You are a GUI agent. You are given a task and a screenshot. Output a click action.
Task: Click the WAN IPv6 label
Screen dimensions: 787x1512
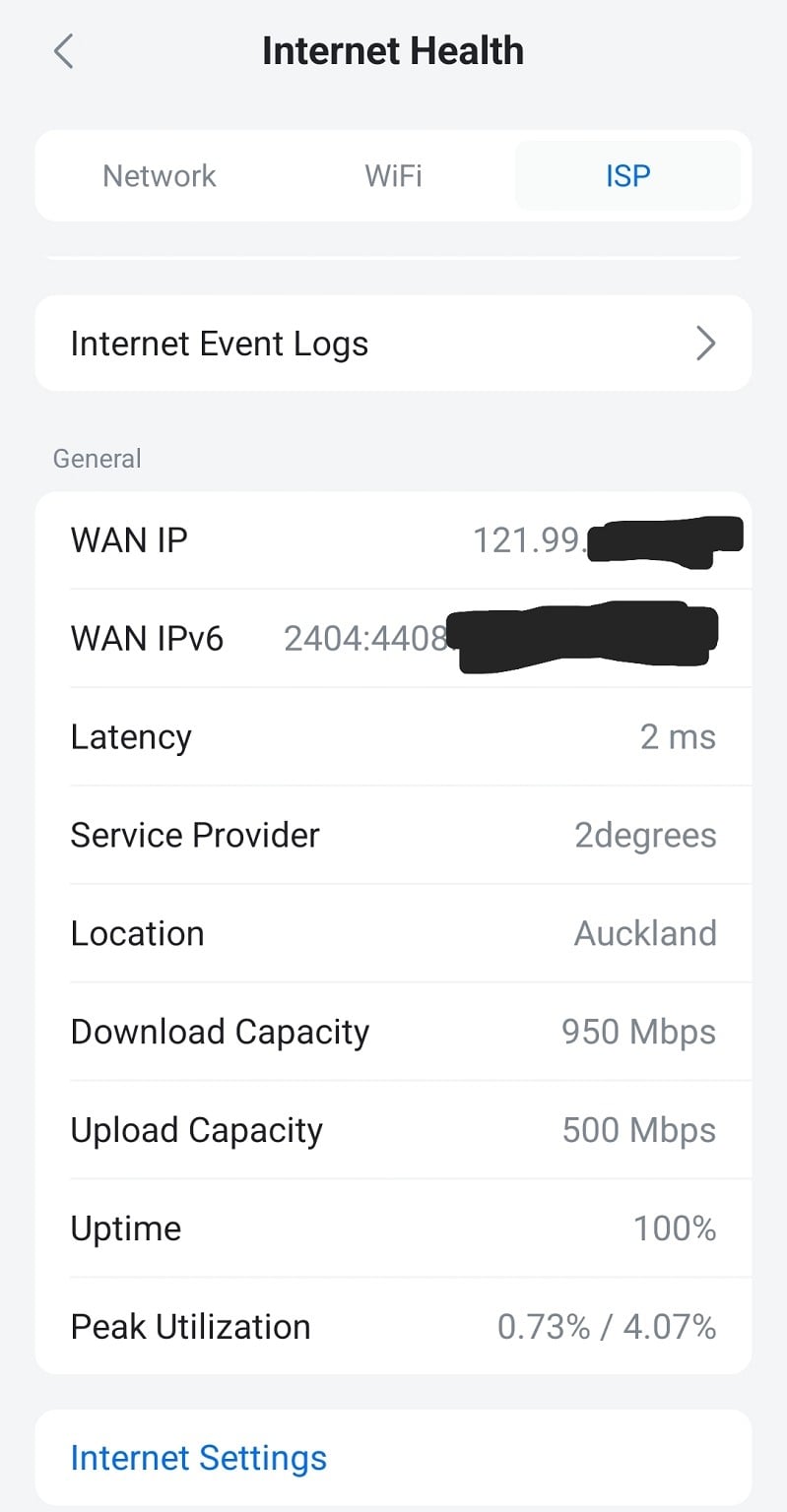pos(148,639)
